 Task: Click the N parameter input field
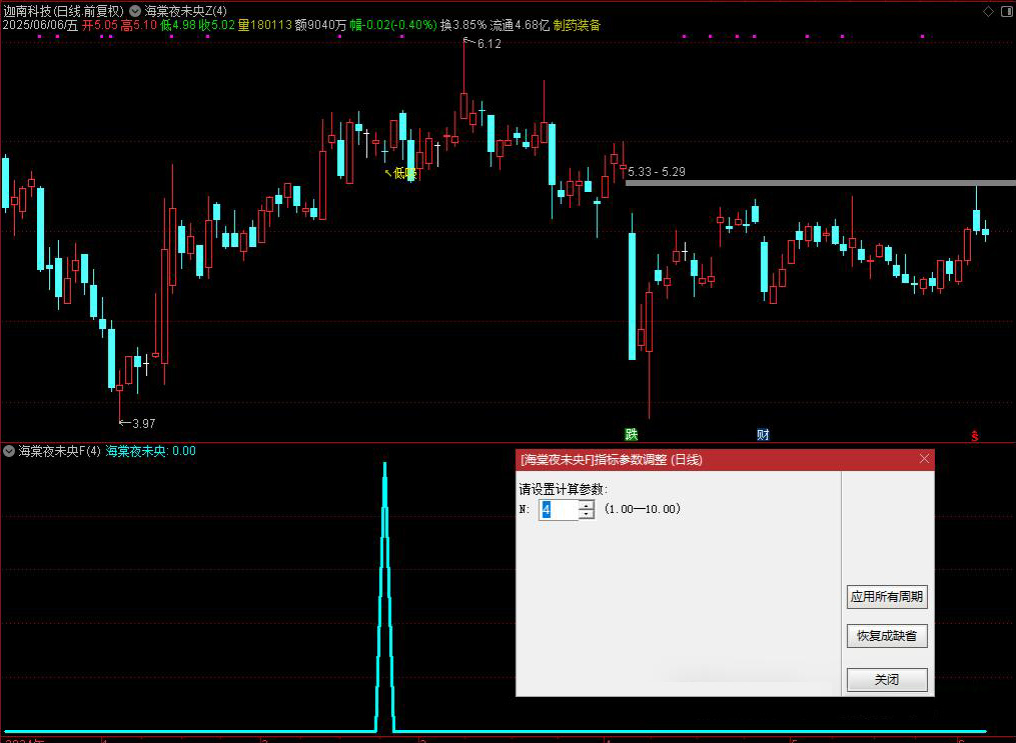coord(558,510)
